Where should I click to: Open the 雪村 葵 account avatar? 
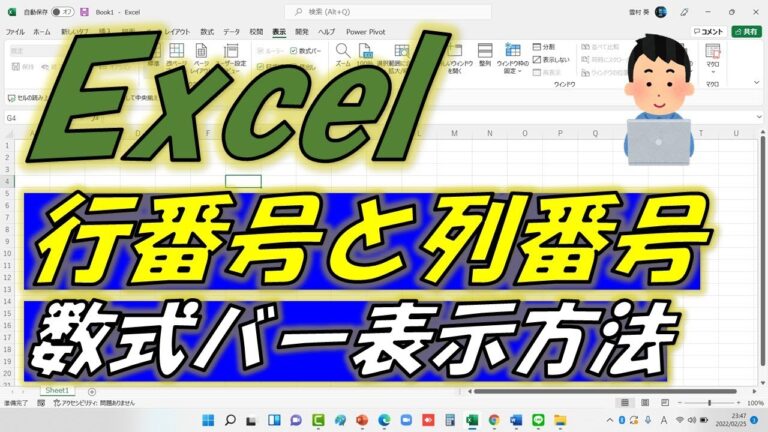(x=661, y=12)
